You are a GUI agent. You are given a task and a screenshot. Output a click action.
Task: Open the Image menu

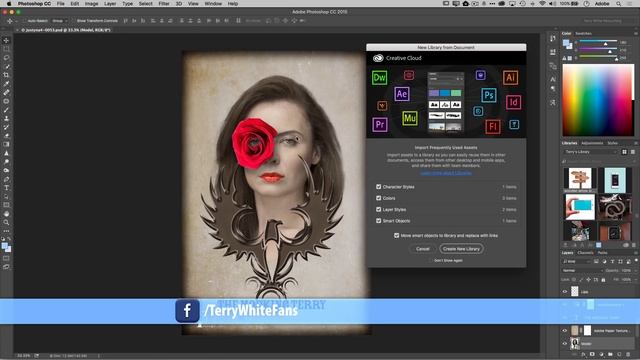coord(91,4)
